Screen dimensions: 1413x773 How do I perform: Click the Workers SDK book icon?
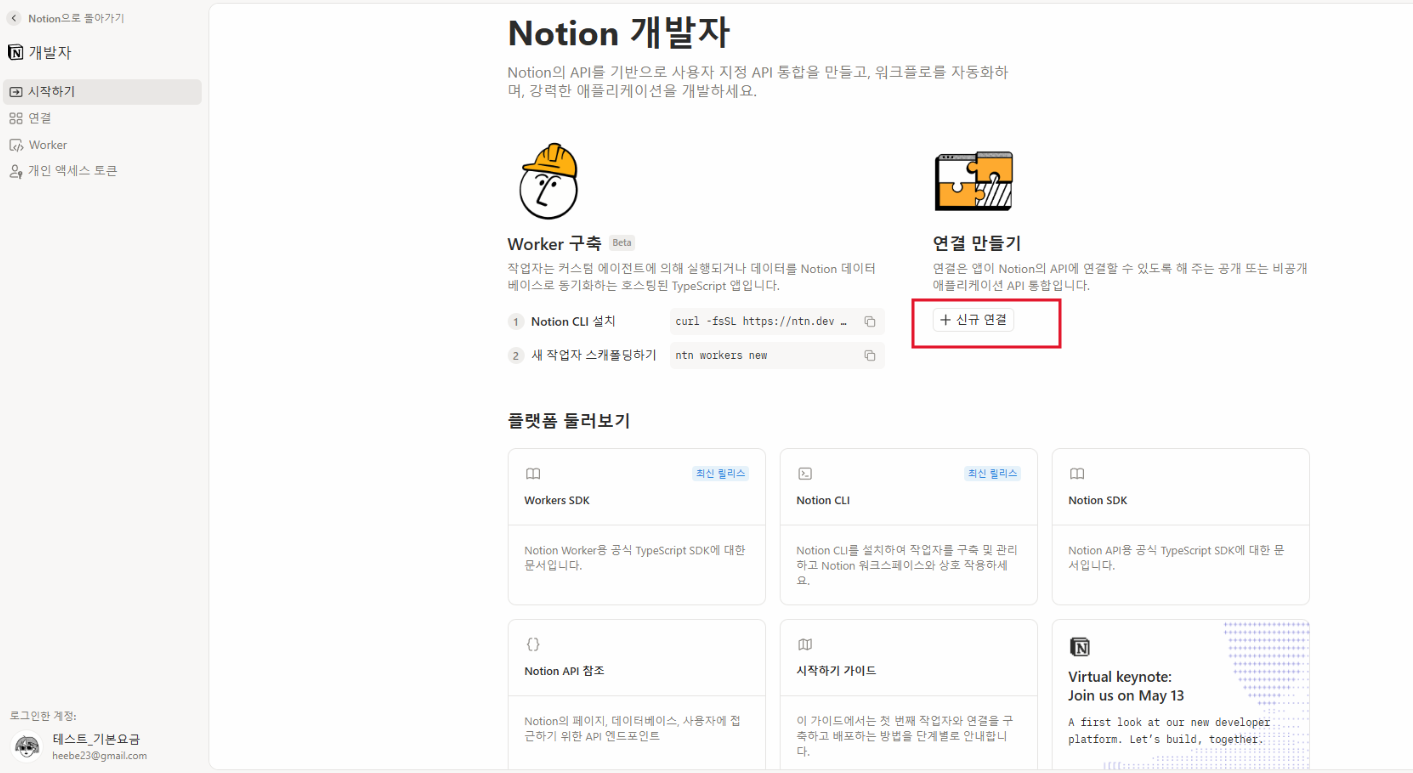[533, 474]
